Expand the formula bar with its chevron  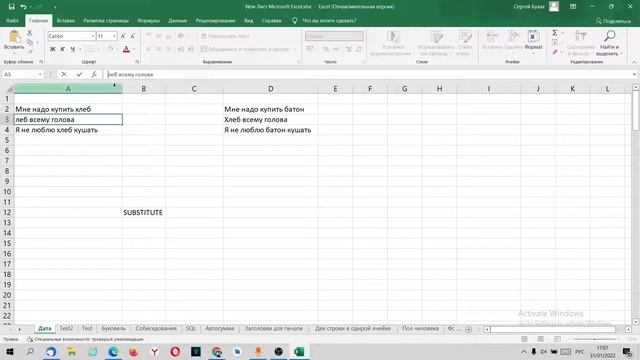(x=634, y=74)
